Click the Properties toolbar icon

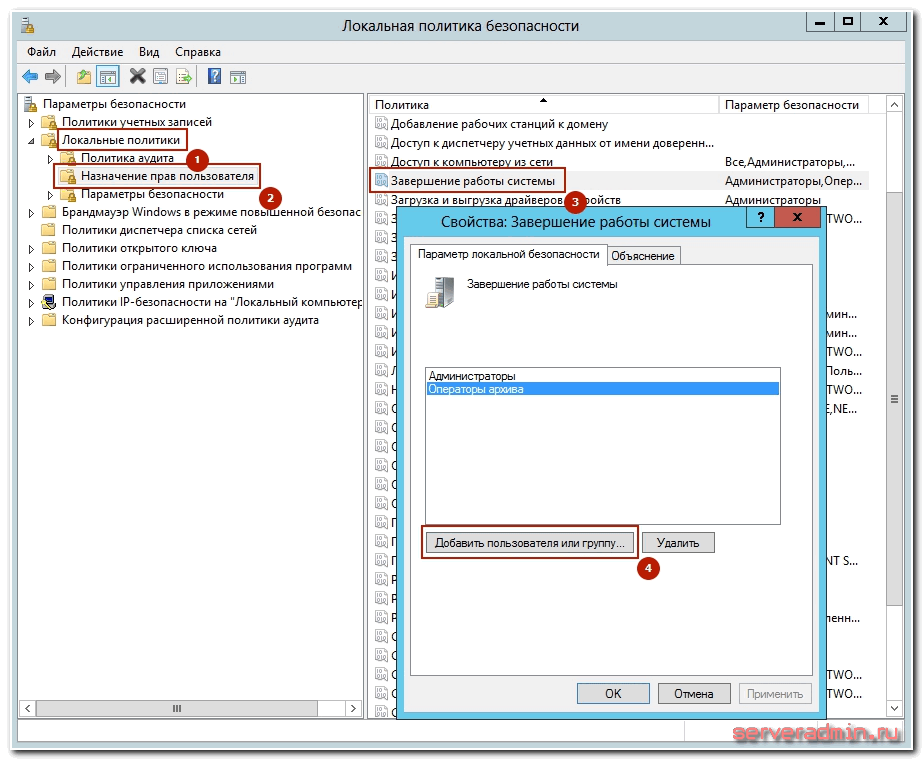point(161,77)
